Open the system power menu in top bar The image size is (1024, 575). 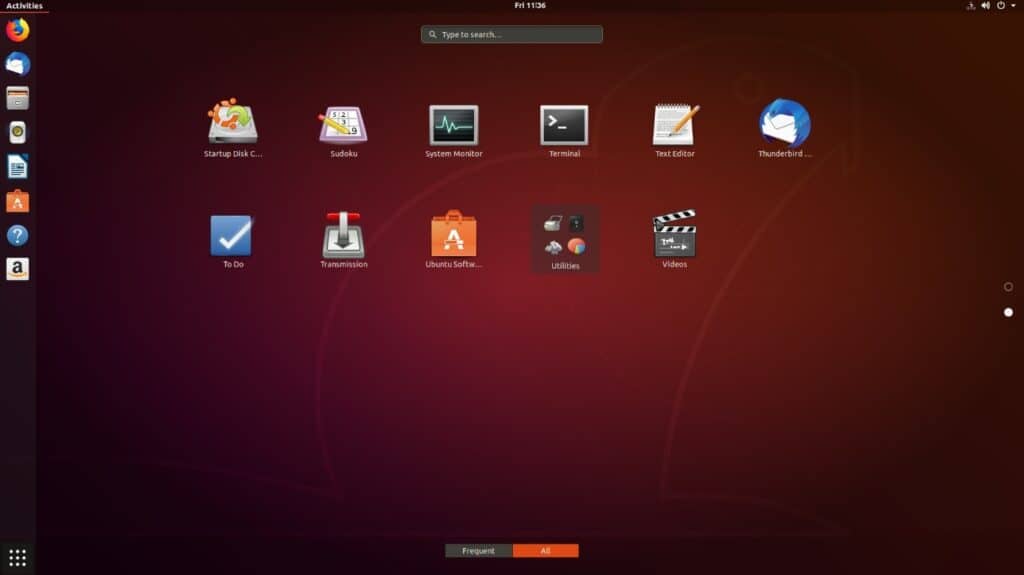pos(1000,6)
